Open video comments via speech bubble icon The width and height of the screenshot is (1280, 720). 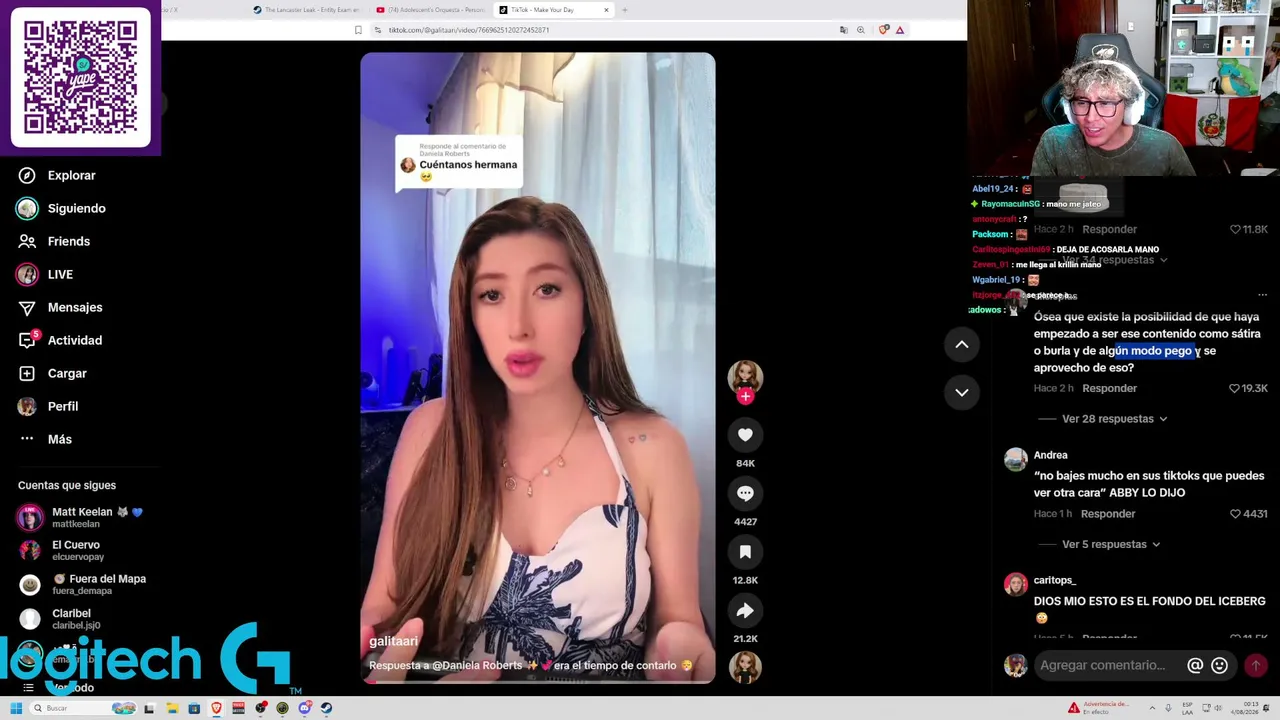click(745, 493)
